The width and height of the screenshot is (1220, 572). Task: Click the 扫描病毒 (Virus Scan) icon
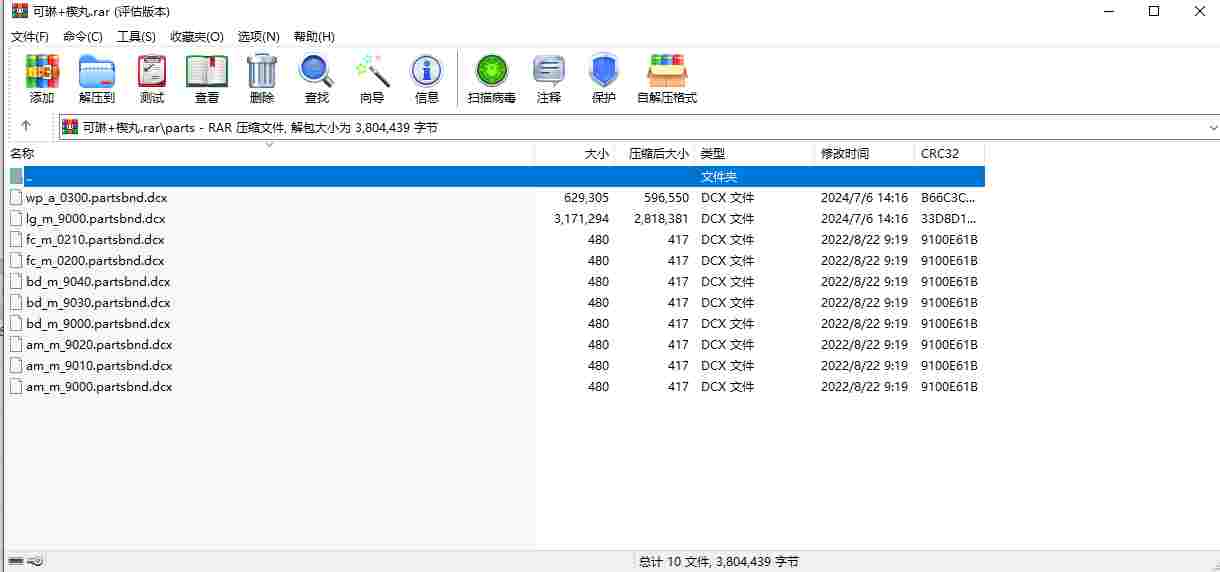point(492,71)
